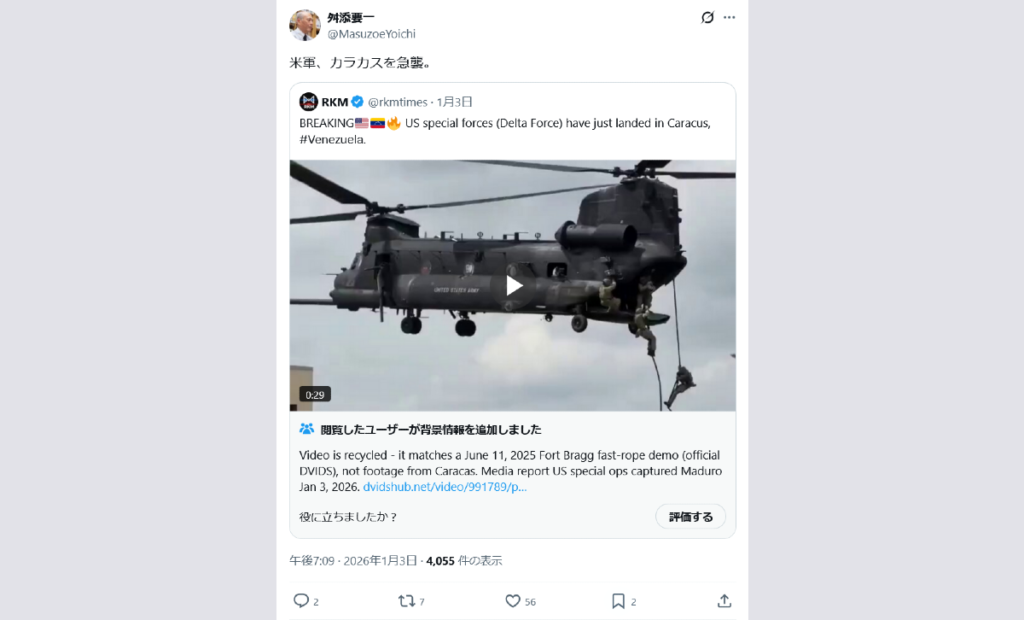The width and height of the screenshot is (1024, 620).
Task: Play the helicopter video
Action: coord(513,286)
